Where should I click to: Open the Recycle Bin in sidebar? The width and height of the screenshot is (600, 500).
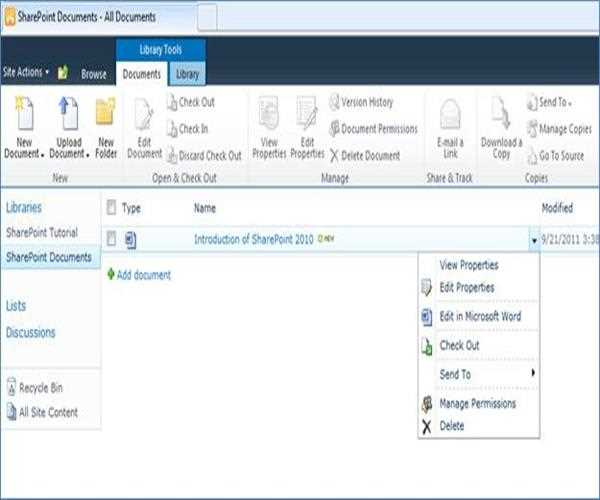[x=41, y=388]
